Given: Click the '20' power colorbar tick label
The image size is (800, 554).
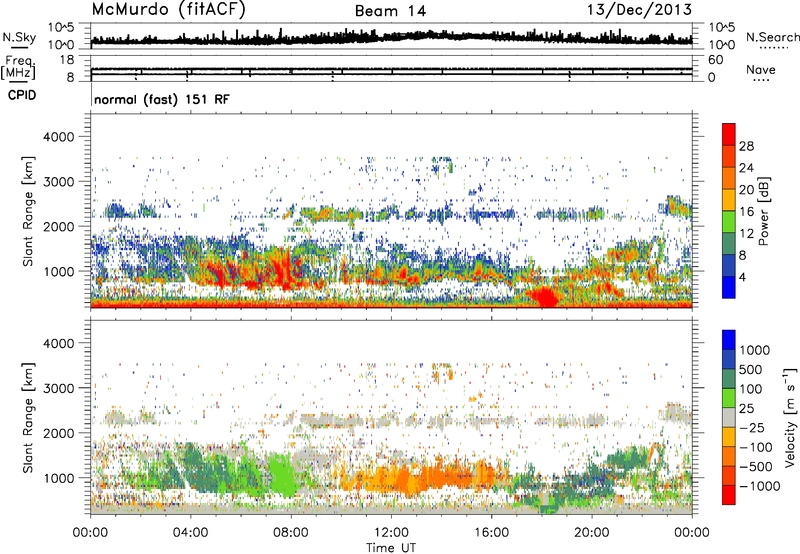Looking at the screenshot, I should tap(746, 190).
